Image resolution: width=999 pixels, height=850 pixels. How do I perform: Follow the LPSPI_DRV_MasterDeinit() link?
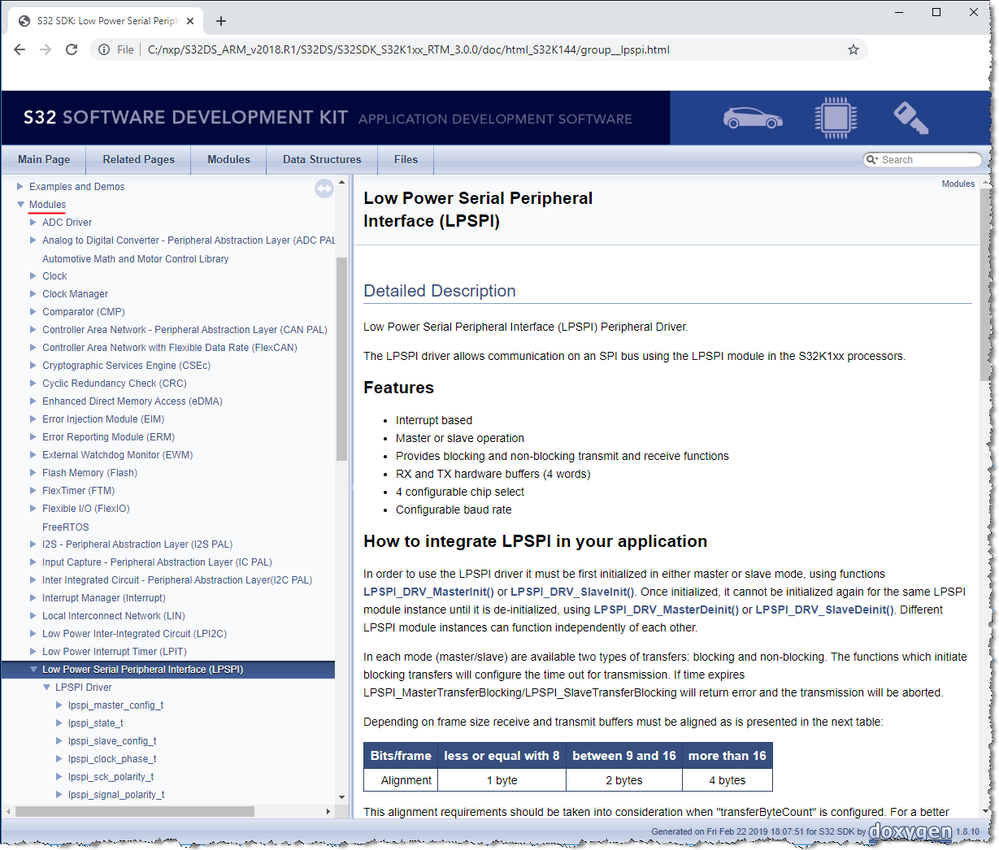click(x=666, y=610)
